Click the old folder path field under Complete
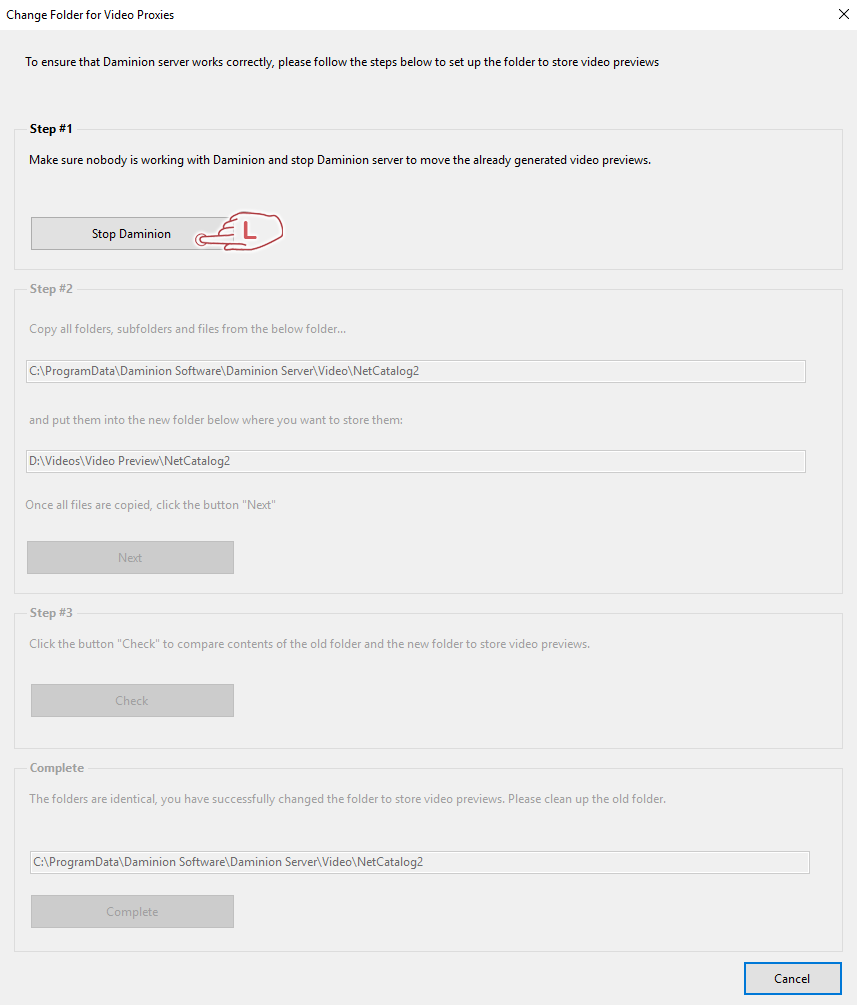This screenshot has height=1005, width=857. [419, 862]
